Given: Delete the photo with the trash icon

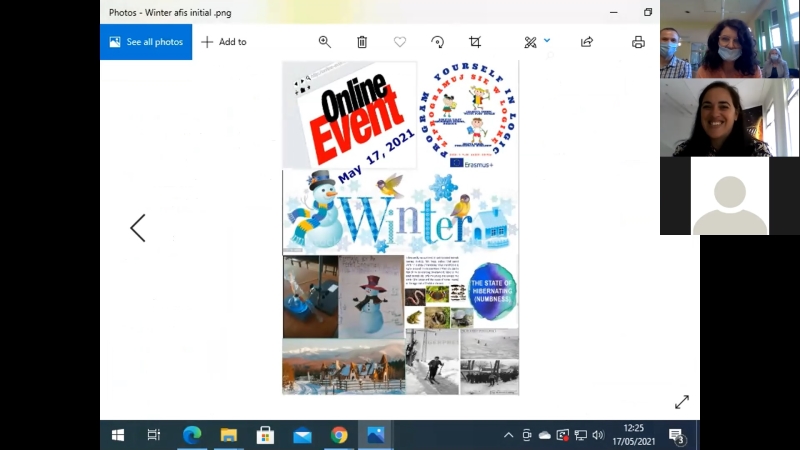Looking at the screenshot, I should coord(362,42).
